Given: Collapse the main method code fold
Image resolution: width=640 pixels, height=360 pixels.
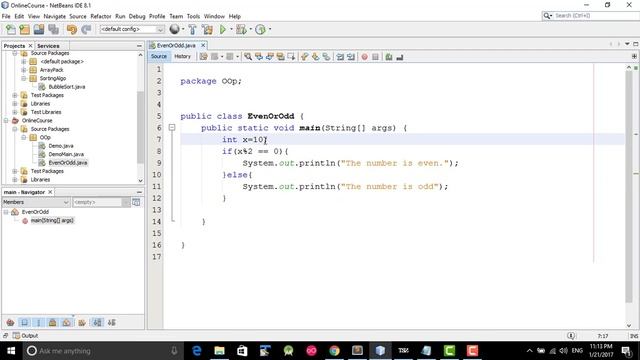Looking at the screenshot, I should [172, 128].
